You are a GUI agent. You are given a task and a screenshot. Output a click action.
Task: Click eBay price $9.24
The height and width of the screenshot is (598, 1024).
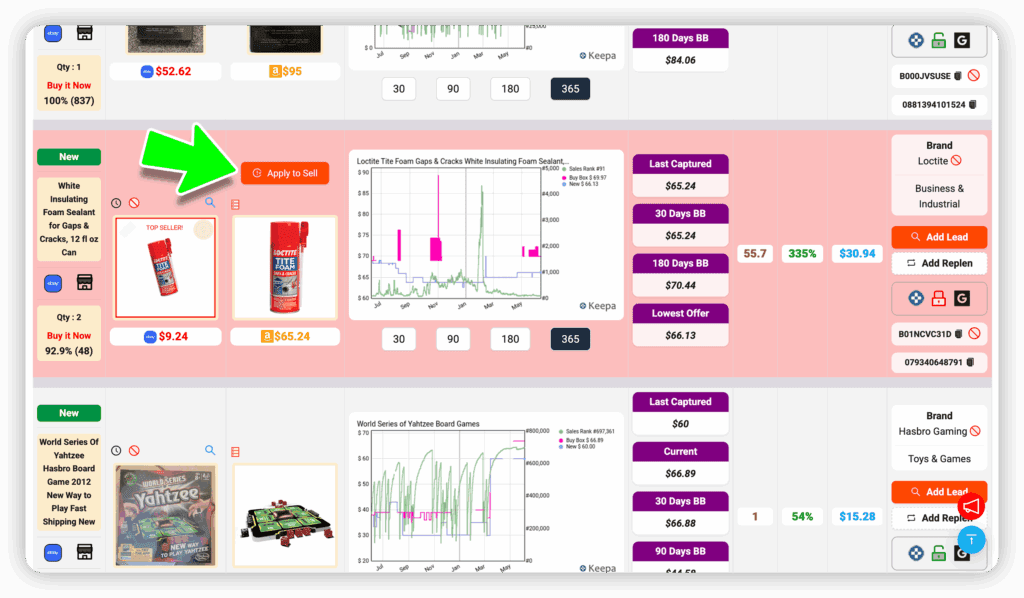tap(166, 336)
